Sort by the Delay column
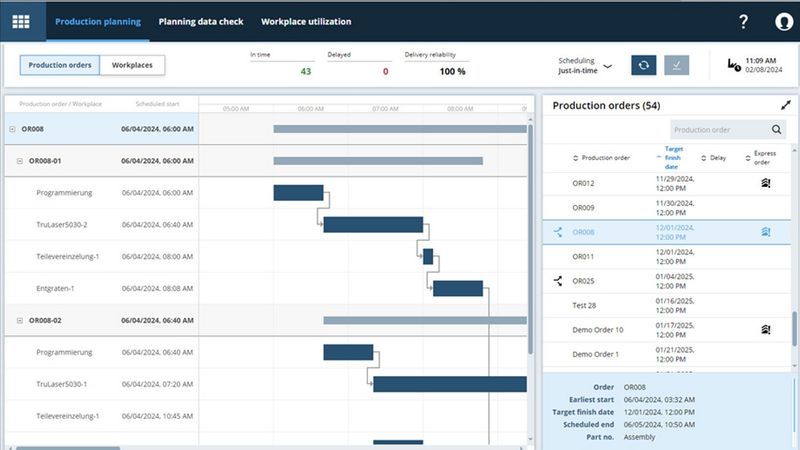Viewport: 800px width, 450px height. 714,157
